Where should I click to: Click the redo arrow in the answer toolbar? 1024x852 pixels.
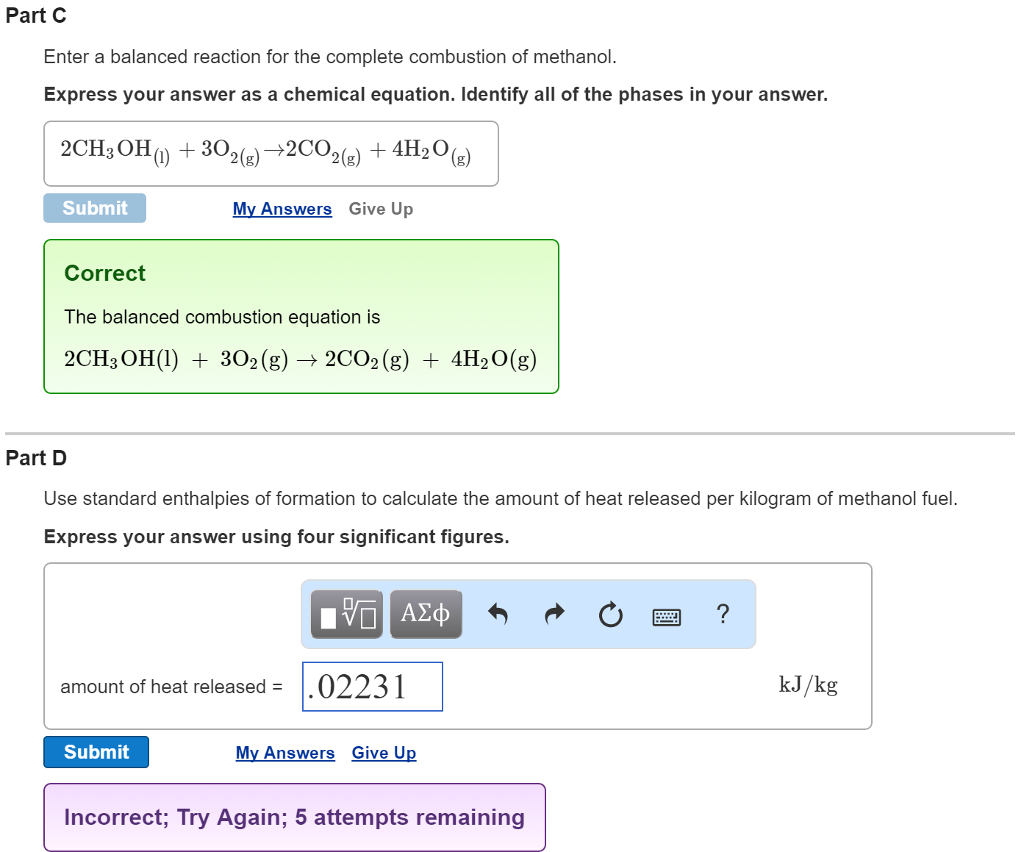coord(554,614)
